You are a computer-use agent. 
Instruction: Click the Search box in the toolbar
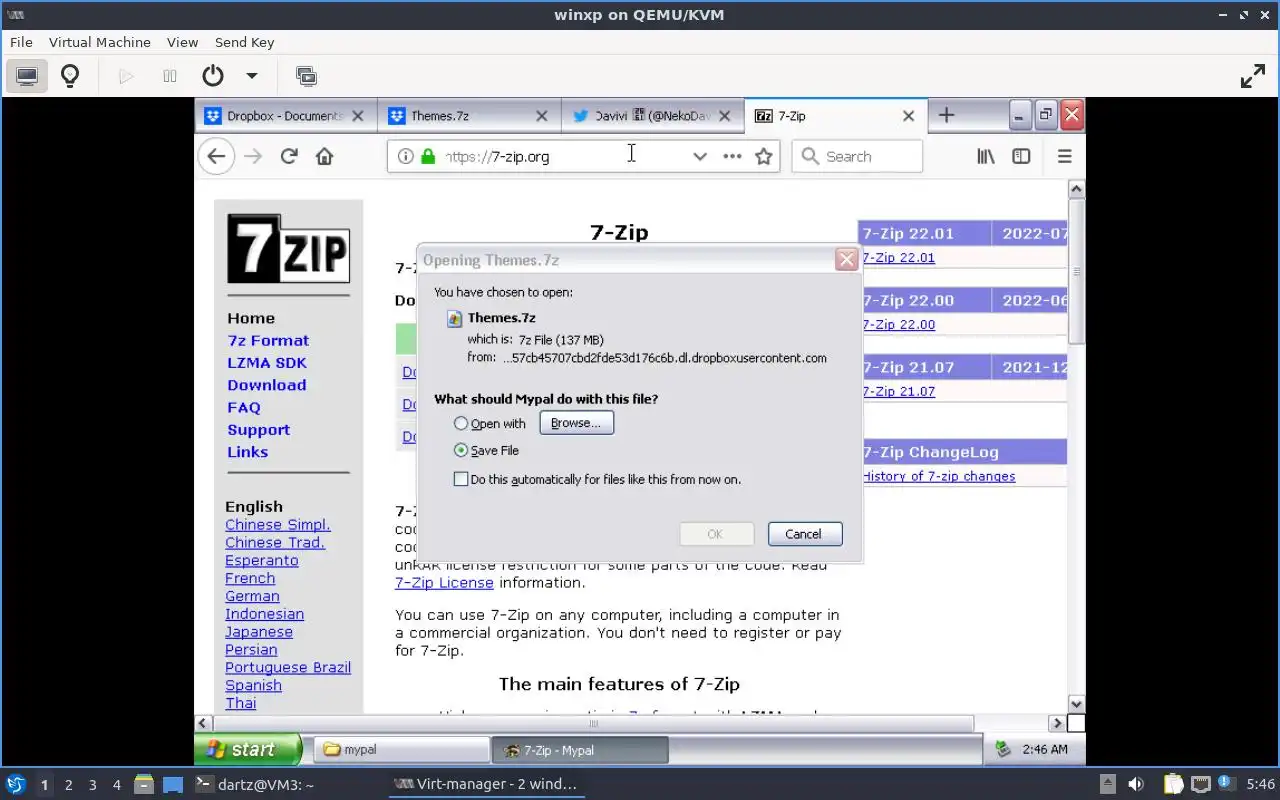(x=857, y=156)
